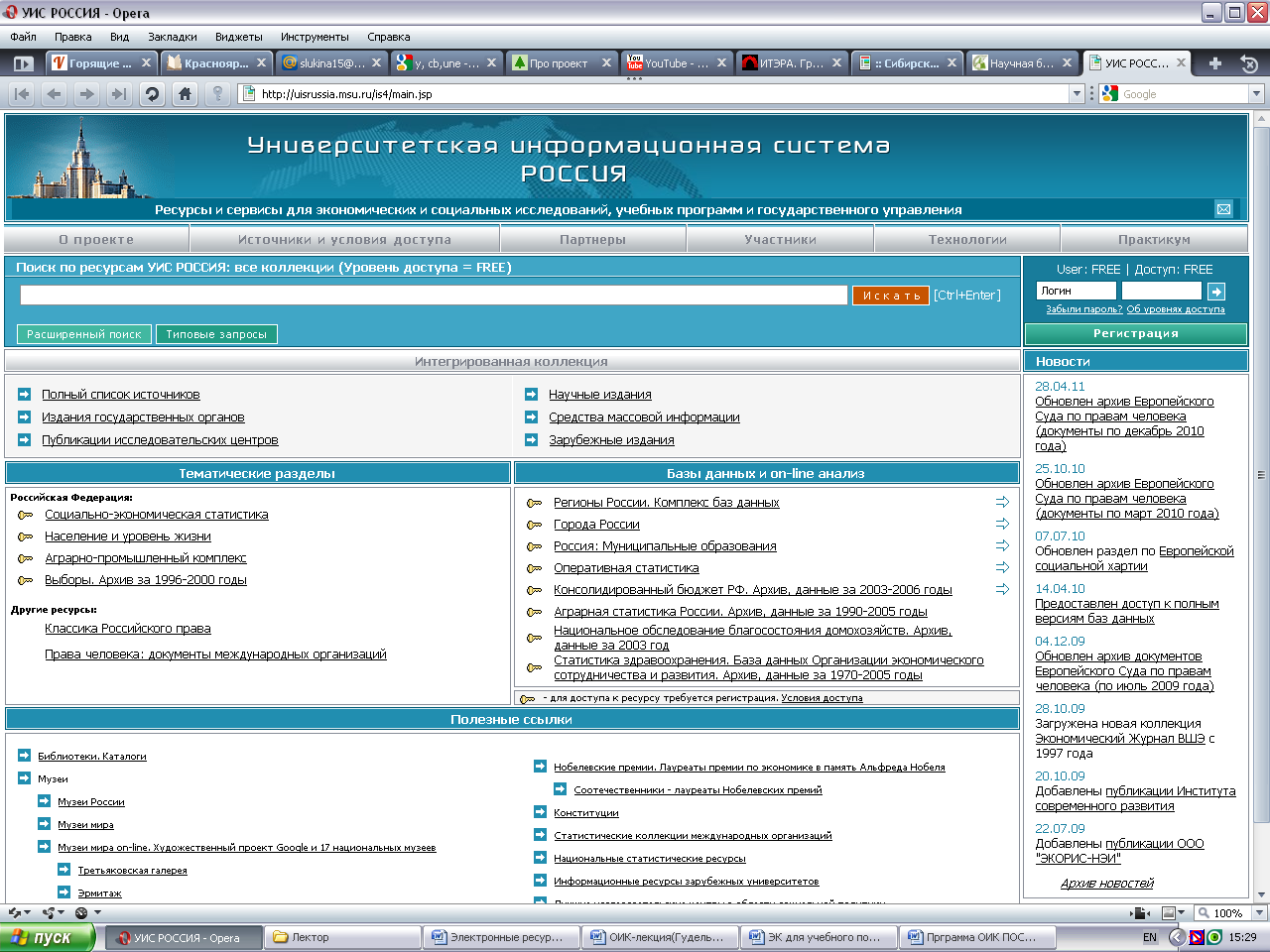Open the Виджеты menu

239,37
